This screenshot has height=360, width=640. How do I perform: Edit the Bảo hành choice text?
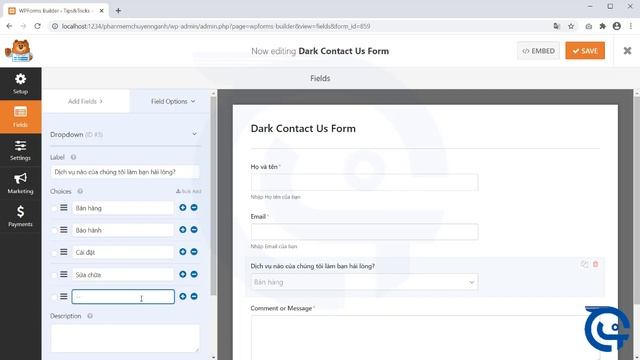coord(123,230)
